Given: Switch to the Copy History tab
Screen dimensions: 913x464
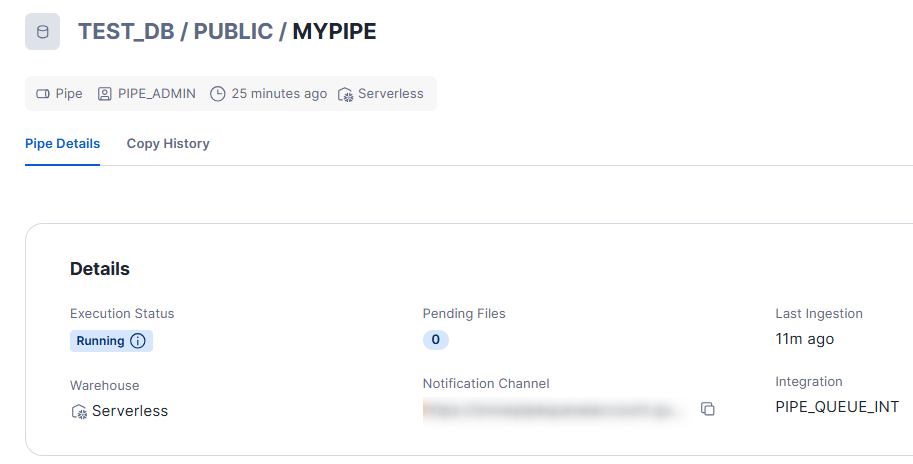Looking at the screenshot, I should (168, 143).
